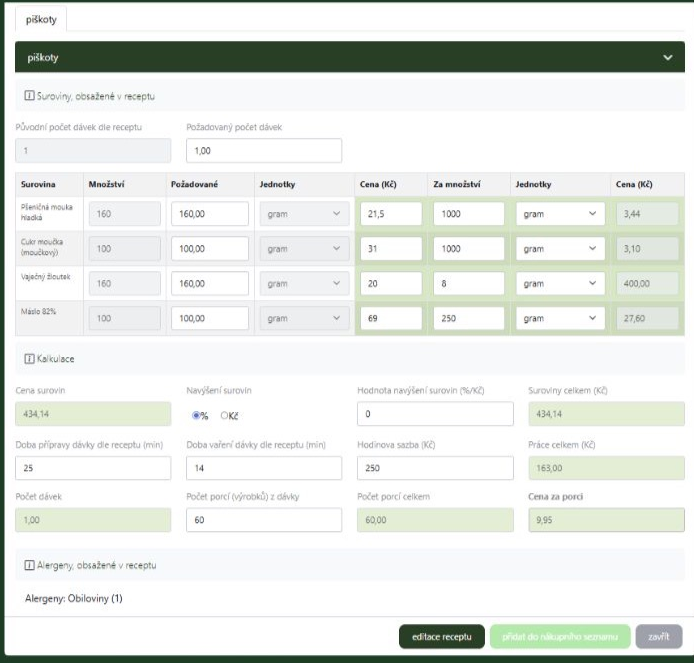
Task: Click the Cena surovin value 434,14
Action: (93, 414)
